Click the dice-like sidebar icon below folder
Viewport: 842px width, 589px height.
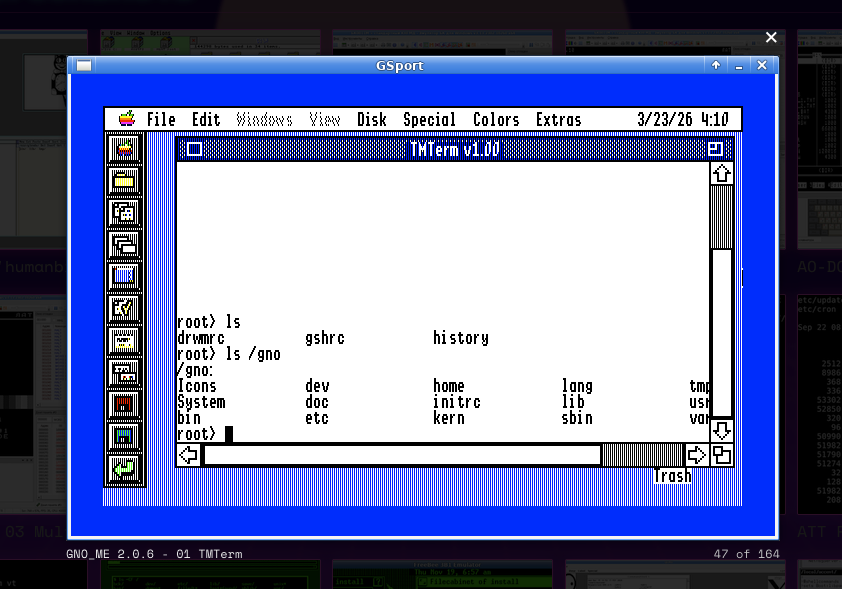pyautogui.click(x=124, y=213)
